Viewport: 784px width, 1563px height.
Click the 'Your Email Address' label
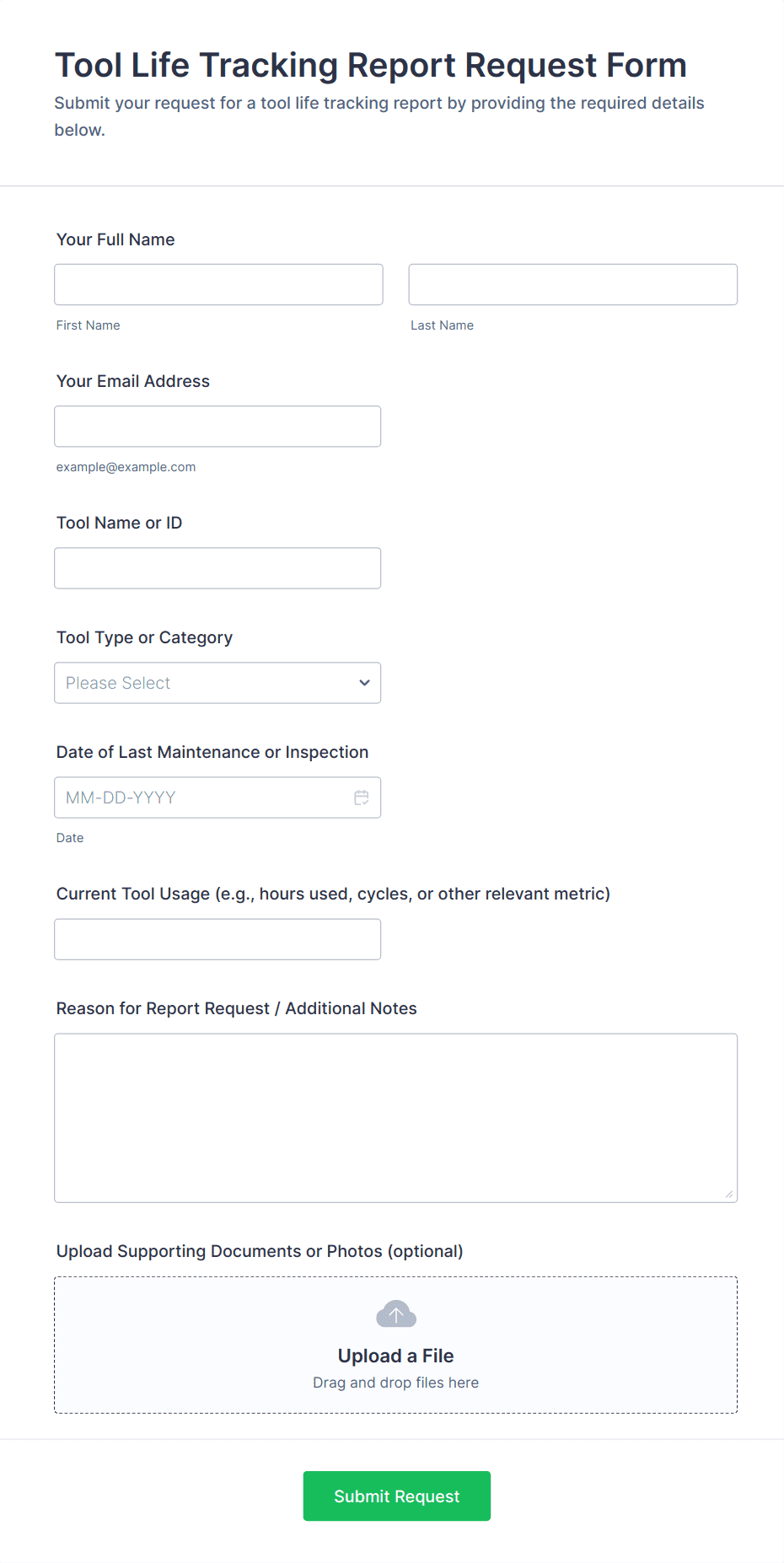(133, 381)
